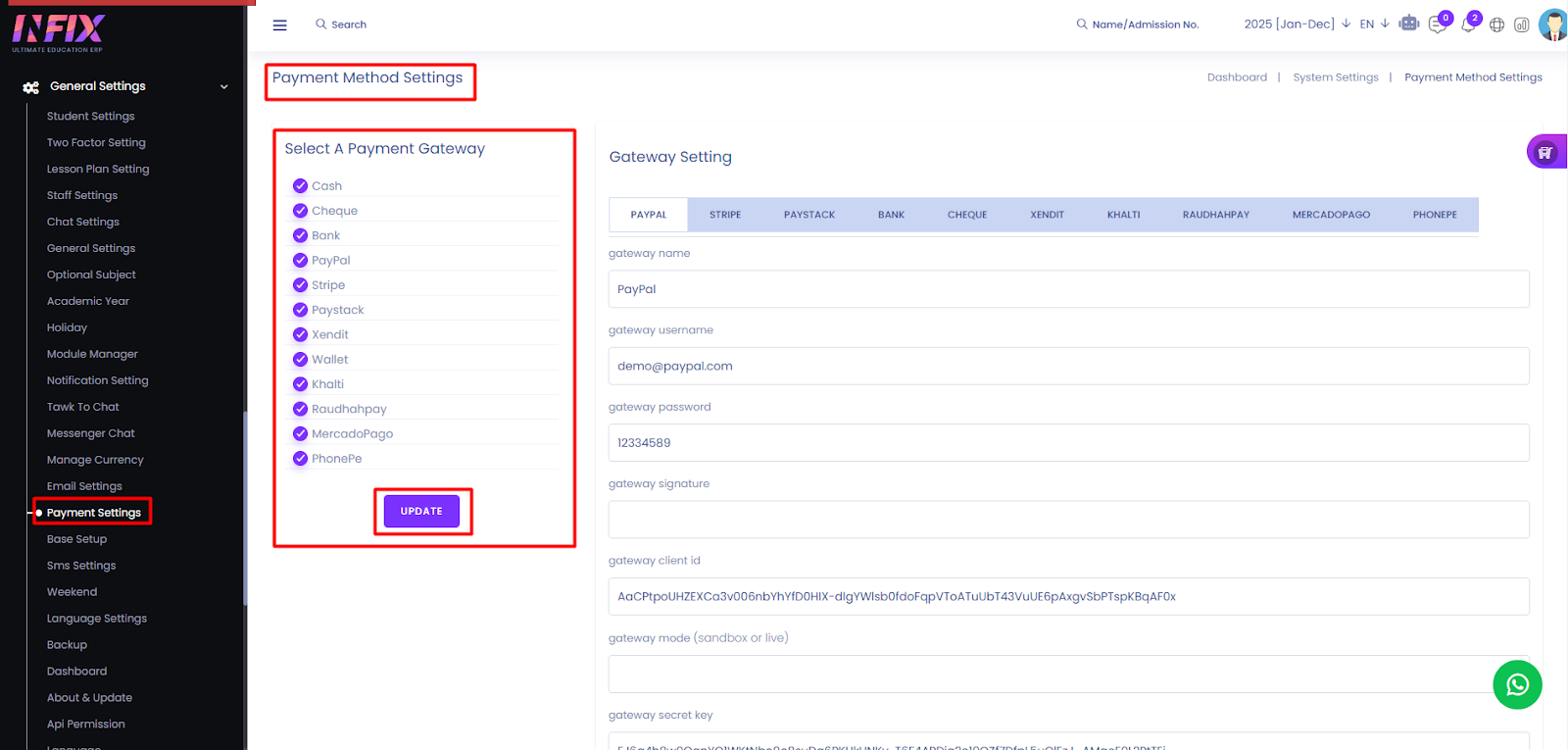Click the purple shop cart icon
The image size is (1568, 750).
point(1545,152)
